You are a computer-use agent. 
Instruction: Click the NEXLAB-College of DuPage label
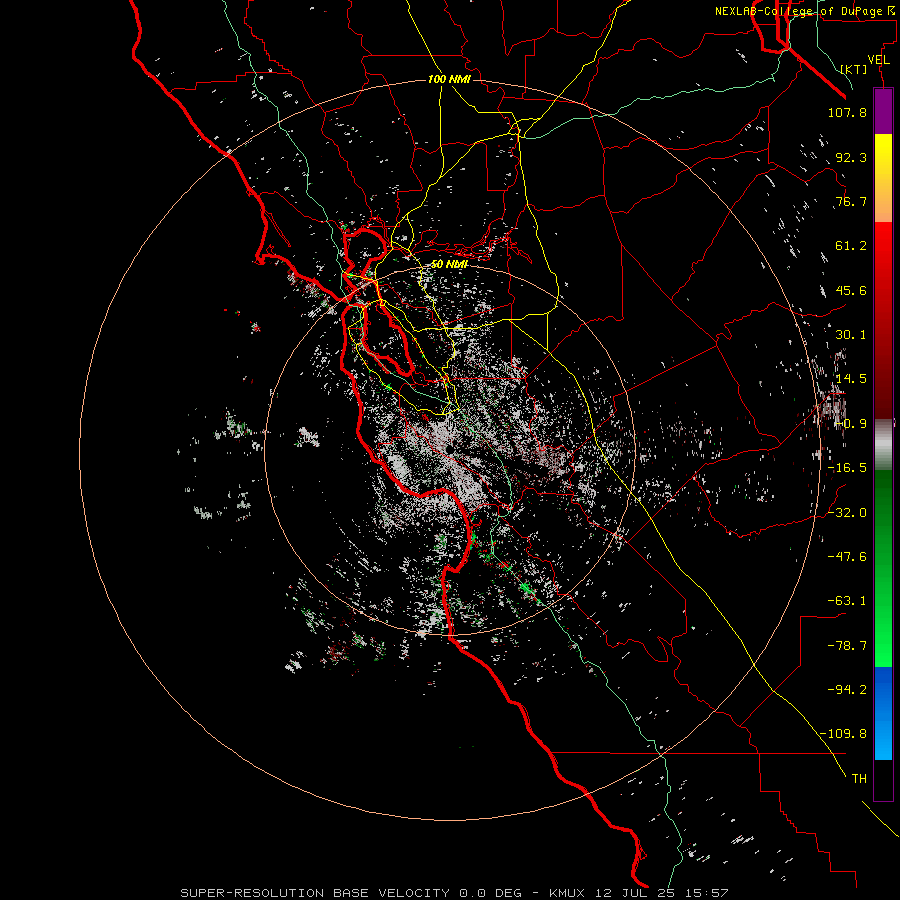click(x=798, y=11)
